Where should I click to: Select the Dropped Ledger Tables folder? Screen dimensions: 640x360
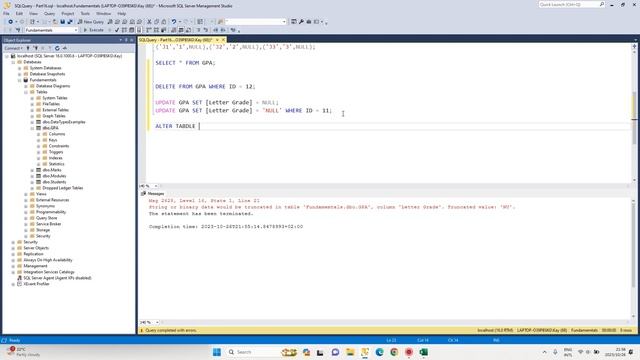pos(63,188)
